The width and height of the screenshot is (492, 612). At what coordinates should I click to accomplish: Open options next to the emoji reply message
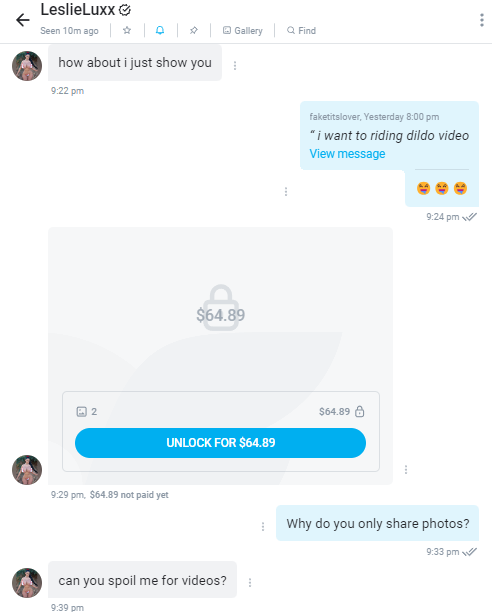point(286,191)
